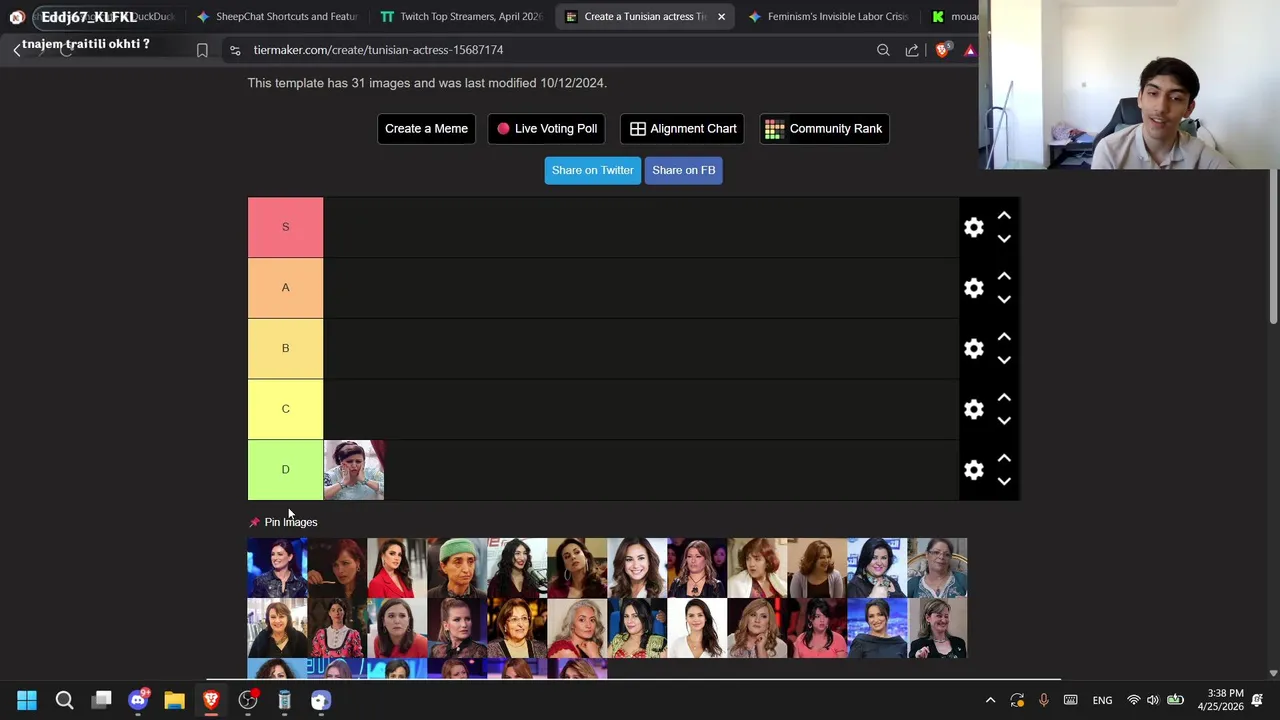Select the yellow C tier label
This screenshot has width=1280, height=720.
click(285, 409)
